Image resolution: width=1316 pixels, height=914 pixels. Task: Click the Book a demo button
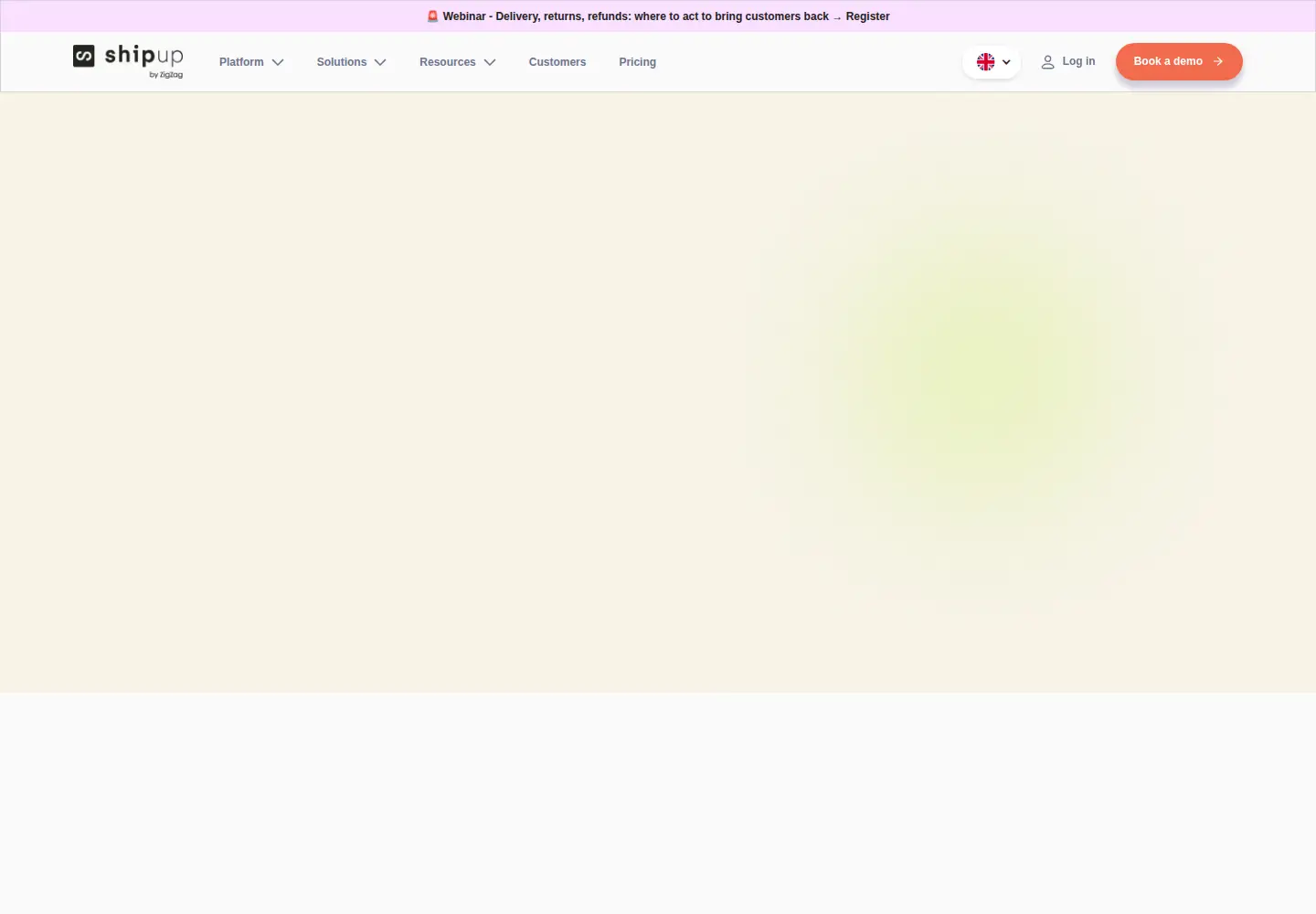click(1179, 61)
